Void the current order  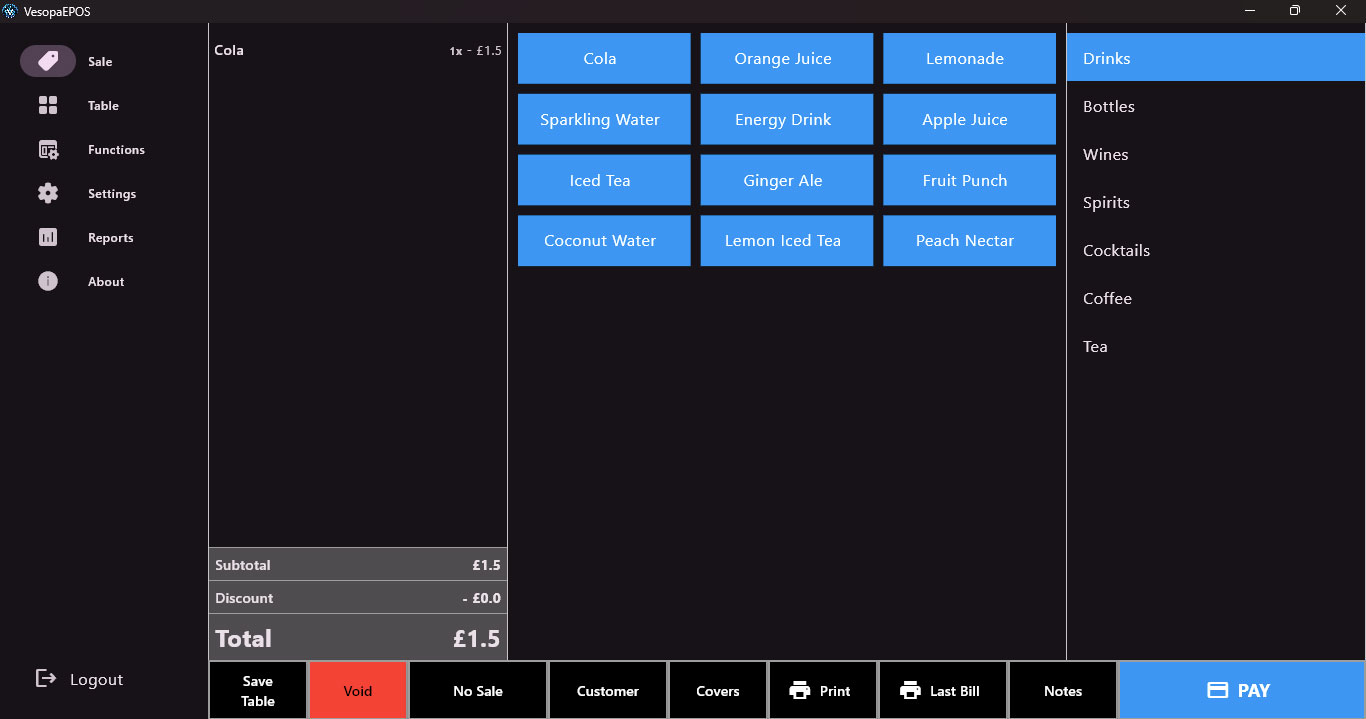pos(358,690)
